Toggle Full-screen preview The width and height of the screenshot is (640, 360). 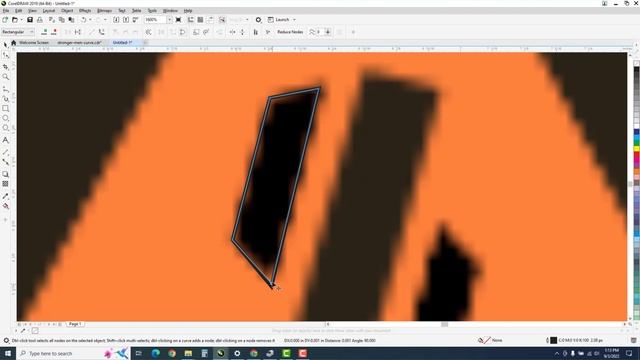coord(178,20)
